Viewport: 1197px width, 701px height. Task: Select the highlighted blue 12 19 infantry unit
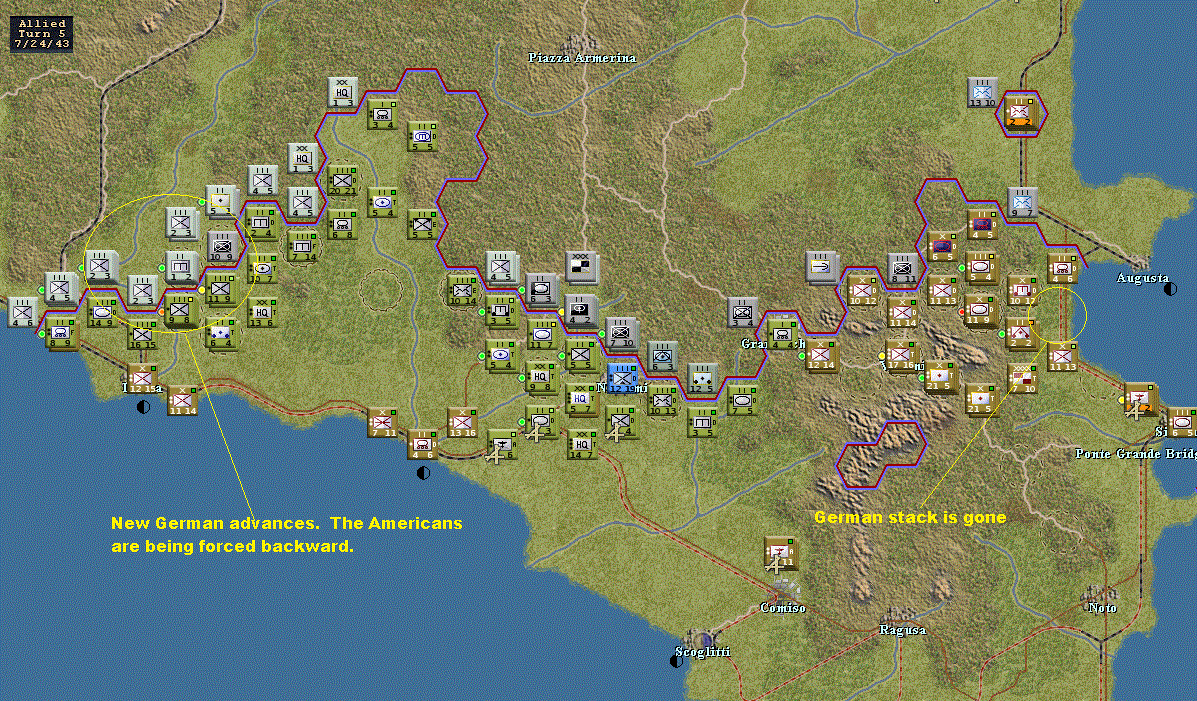pyautogui.click(x=622, y=379)
